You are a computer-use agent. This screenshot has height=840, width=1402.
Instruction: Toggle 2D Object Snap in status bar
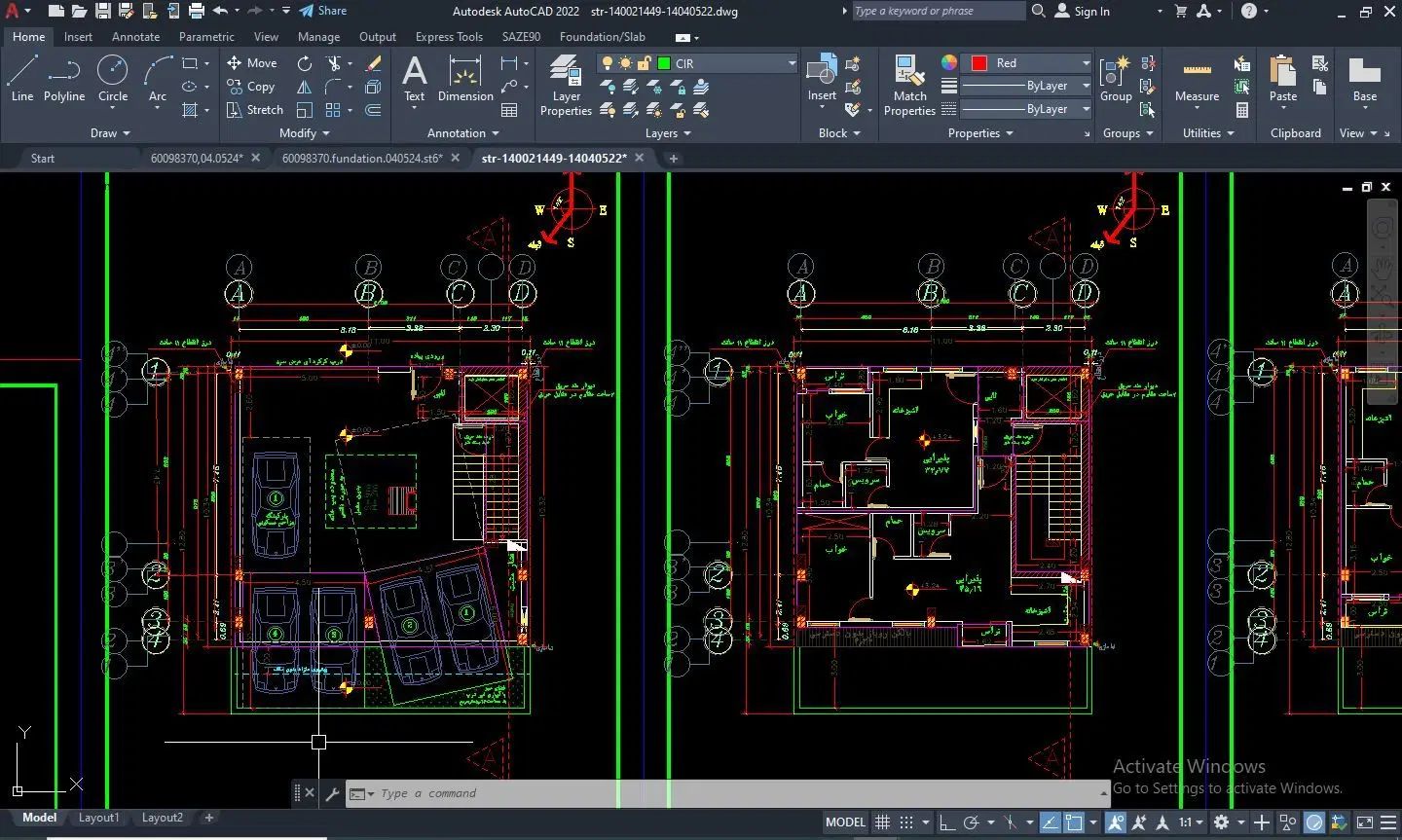pyautogui.click(x=1074, y=822)
